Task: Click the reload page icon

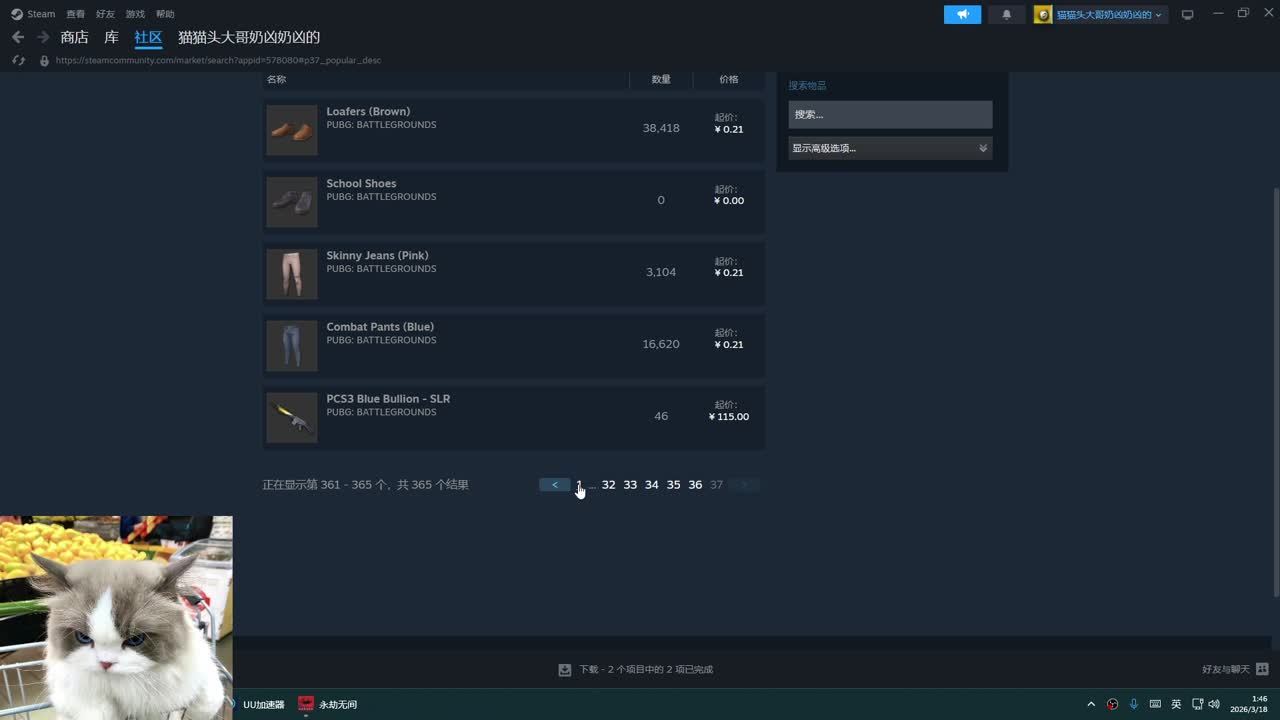Action: [x=18, y=60]
